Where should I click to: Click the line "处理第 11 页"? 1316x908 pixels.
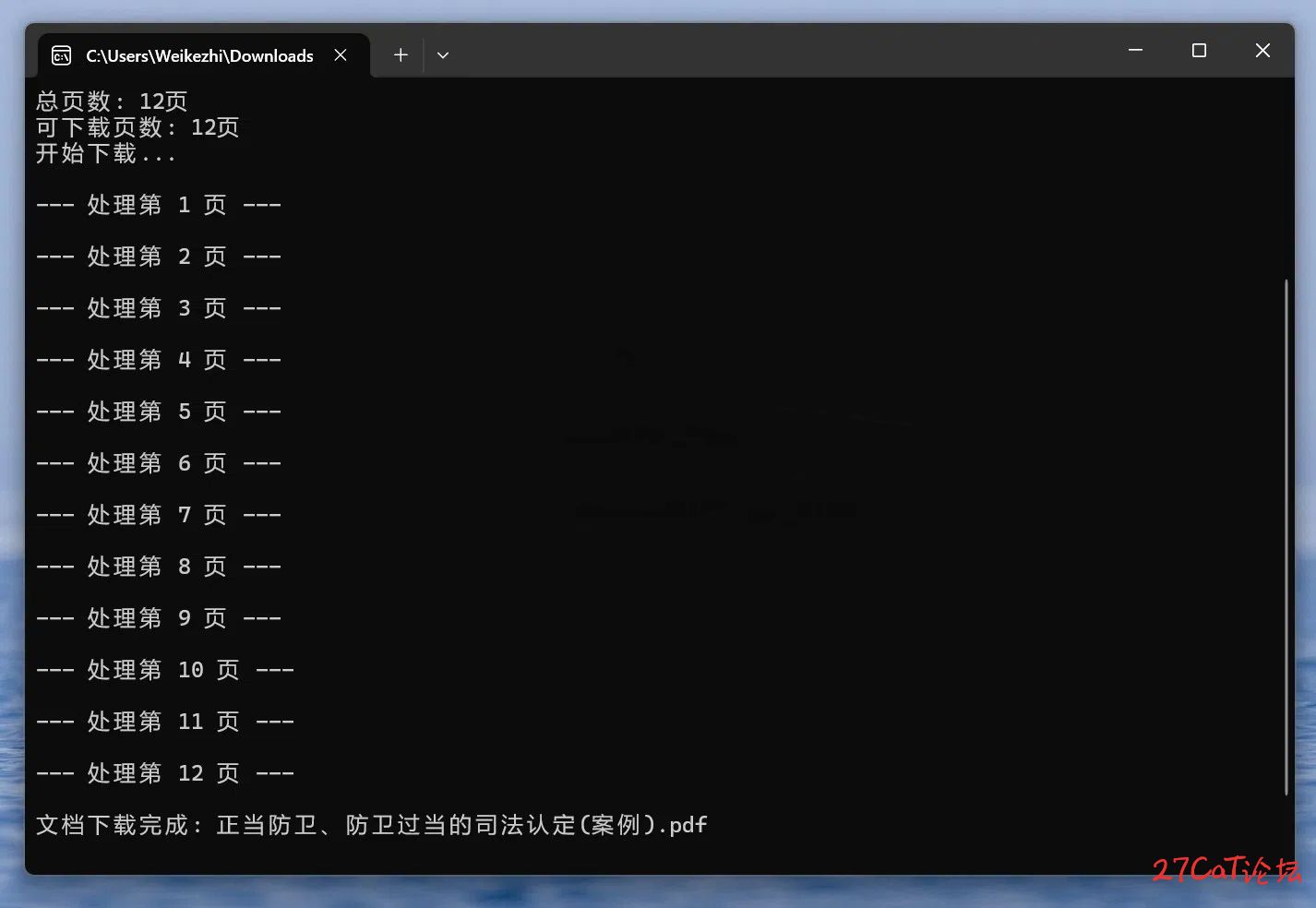click(x=165, y=722)
